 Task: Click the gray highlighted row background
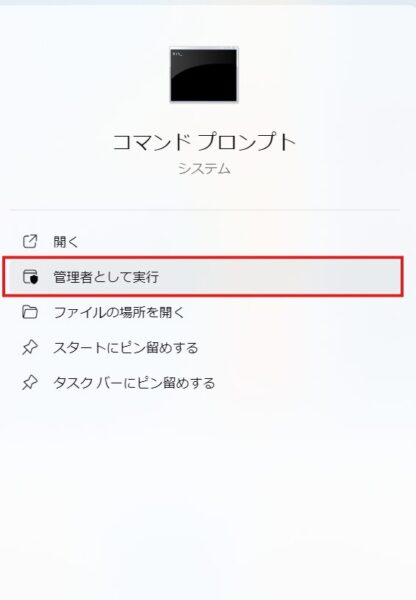[268, 277]
